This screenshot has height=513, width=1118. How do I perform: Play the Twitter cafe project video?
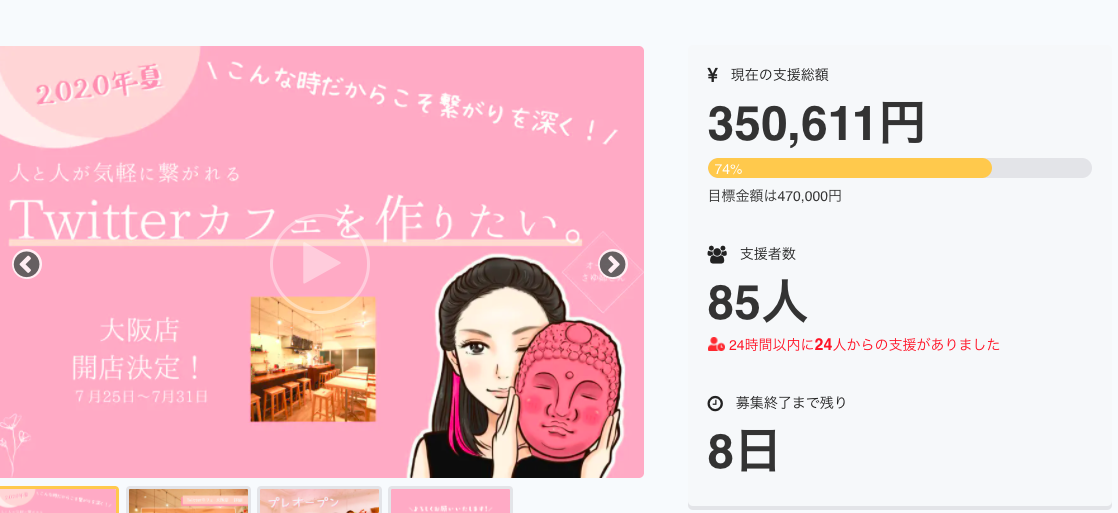pyautogui.click(x=320, y=264)
